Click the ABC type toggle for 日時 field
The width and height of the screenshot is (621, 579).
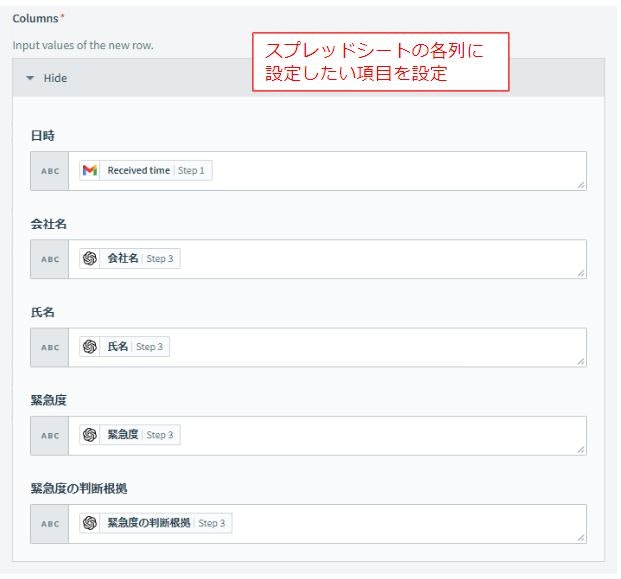pos(50,171)
